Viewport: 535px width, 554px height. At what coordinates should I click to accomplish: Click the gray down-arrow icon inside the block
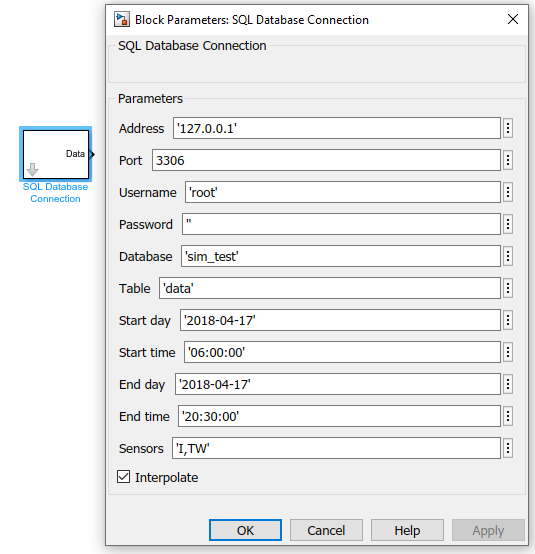coord(33,170)
